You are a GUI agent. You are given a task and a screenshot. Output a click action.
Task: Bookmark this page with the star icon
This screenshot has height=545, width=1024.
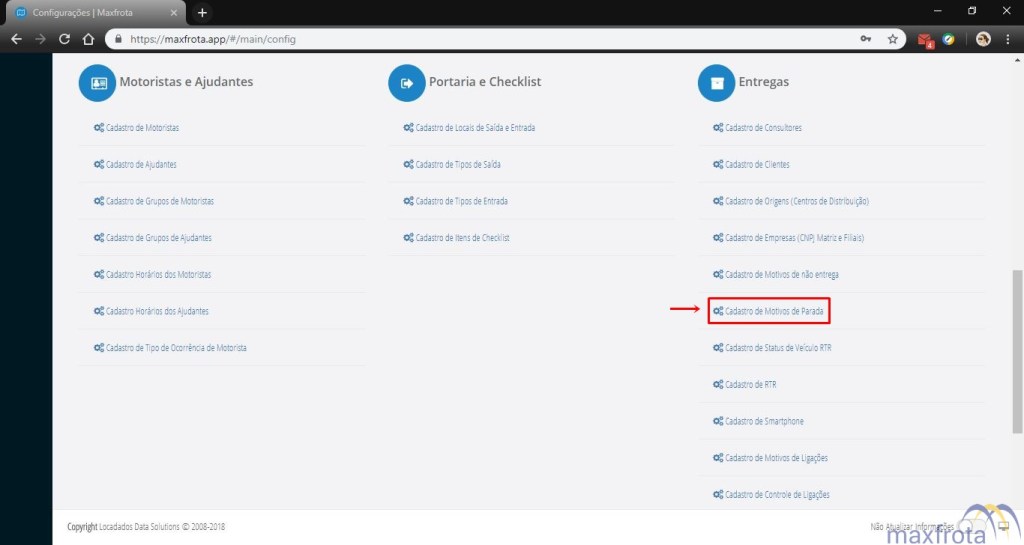(892, 40)
